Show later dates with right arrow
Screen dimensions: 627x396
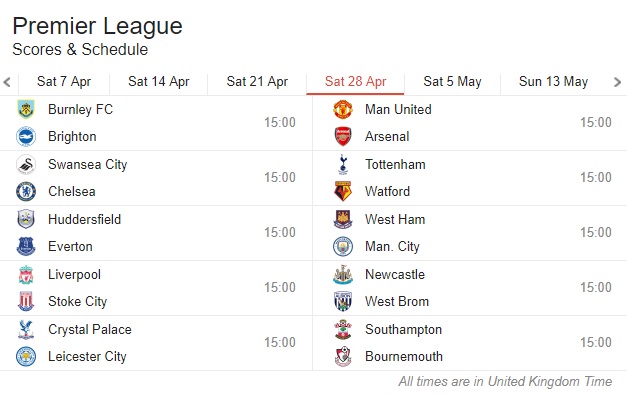click(617, 82)
